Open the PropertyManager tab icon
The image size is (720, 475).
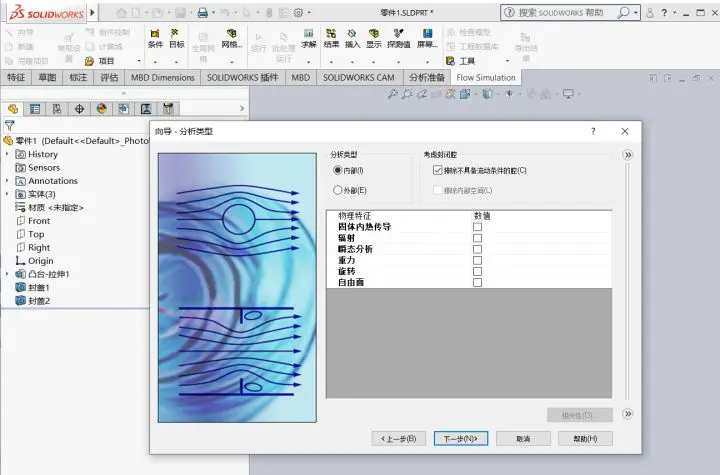tap(35, 109)
